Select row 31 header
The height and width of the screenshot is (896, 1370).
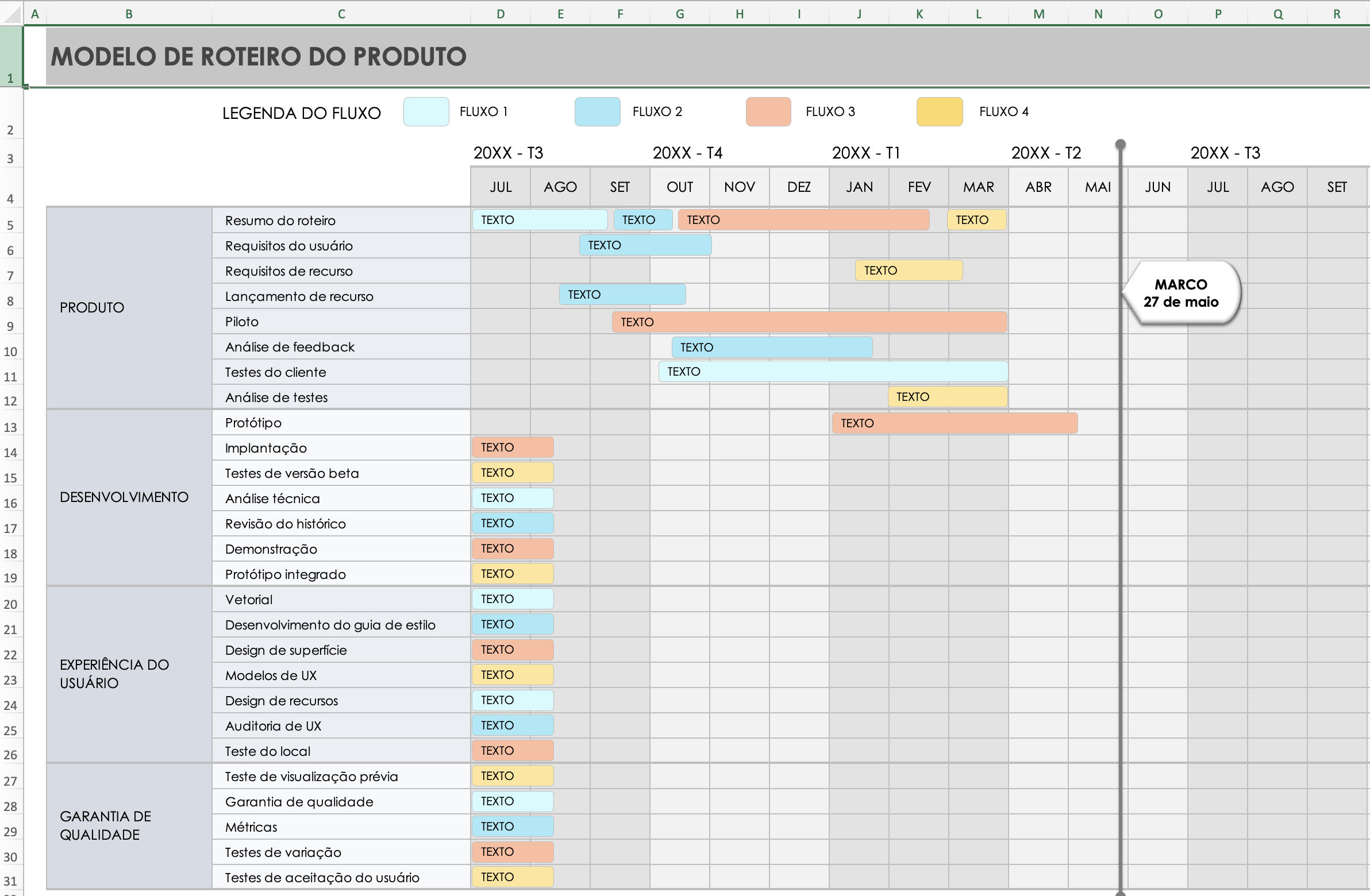pyautogui.click(x=11, y=877)
